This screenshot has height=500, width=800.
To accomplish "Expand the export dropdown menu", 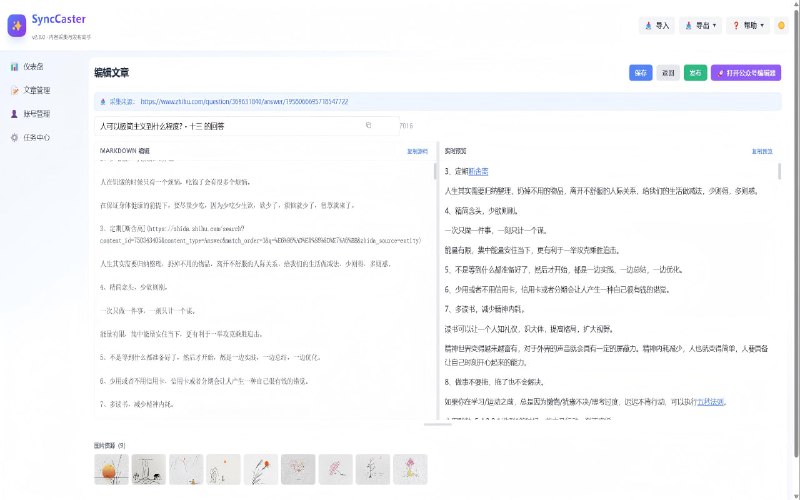I will click(x=702, y=25).
